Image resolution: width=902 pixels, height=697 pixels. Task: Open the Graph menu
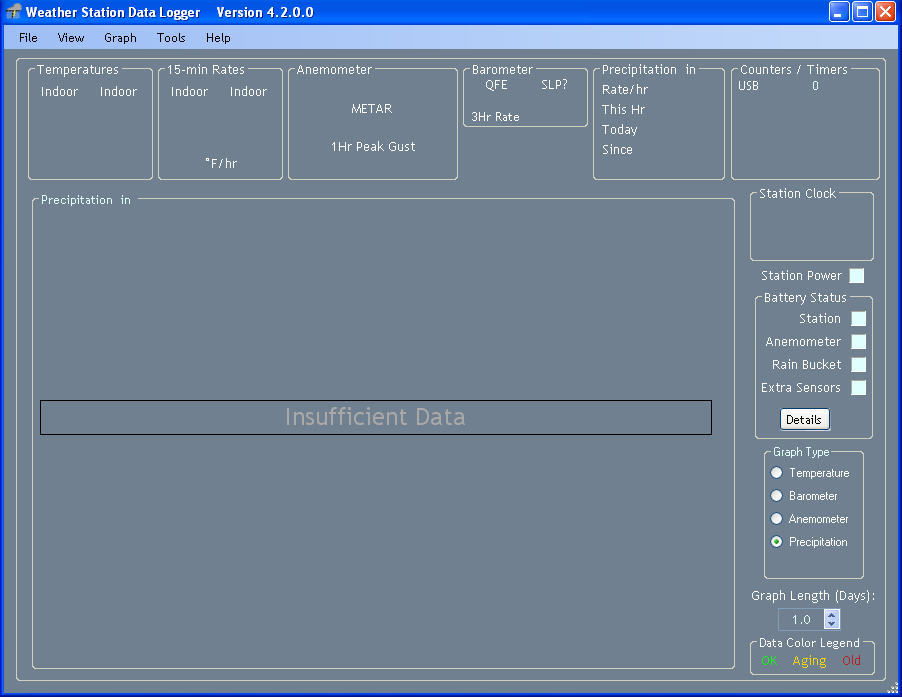point(120,37)
